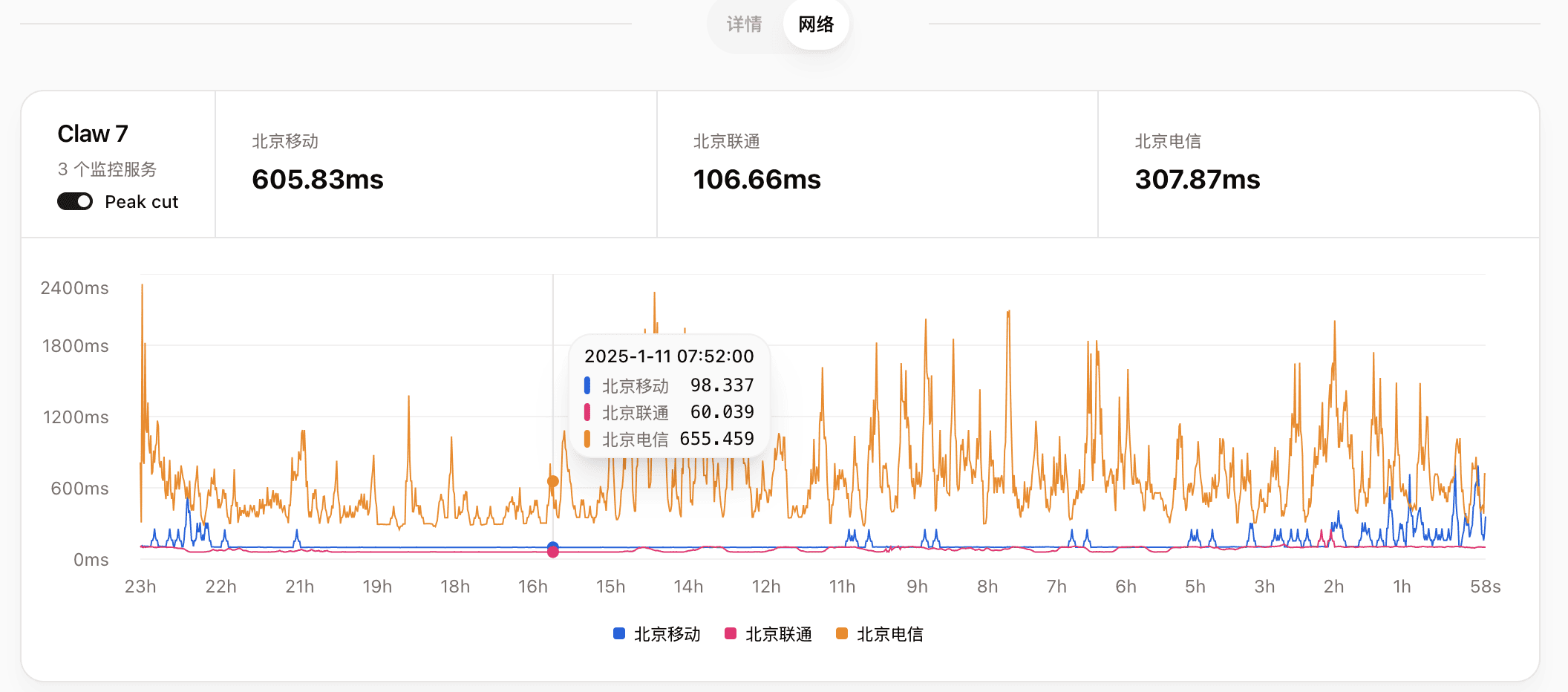This screenshot has width=1568, height=692.
Task: Click the 北京电信 orange legend swatch
Action: pyautogui.click(x=842, y=633)
